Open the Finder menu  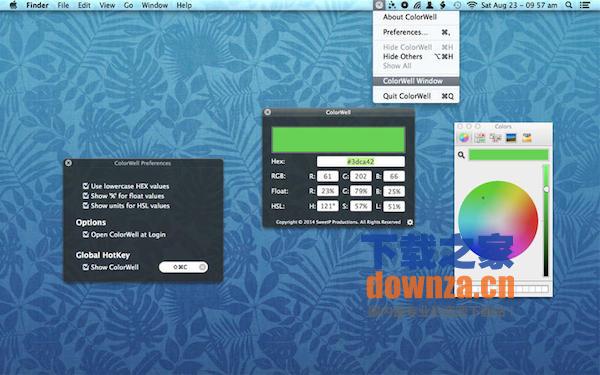(37, 5)
